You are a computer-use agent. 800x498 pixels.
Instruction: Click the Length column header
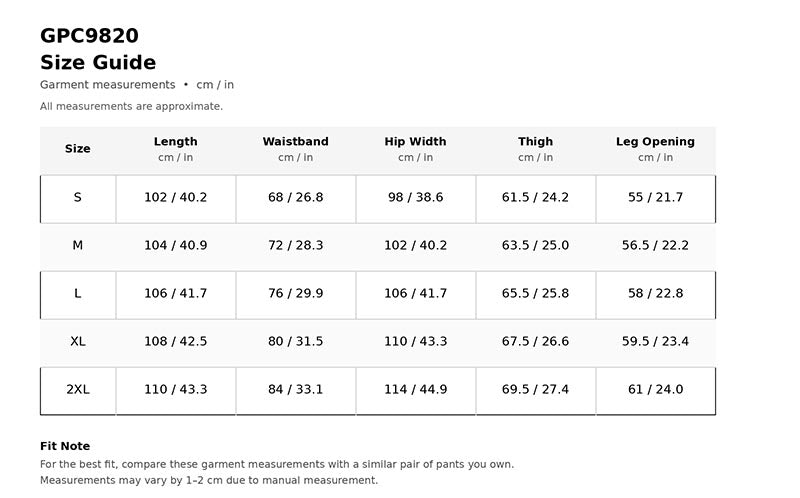tap(176, 149)
